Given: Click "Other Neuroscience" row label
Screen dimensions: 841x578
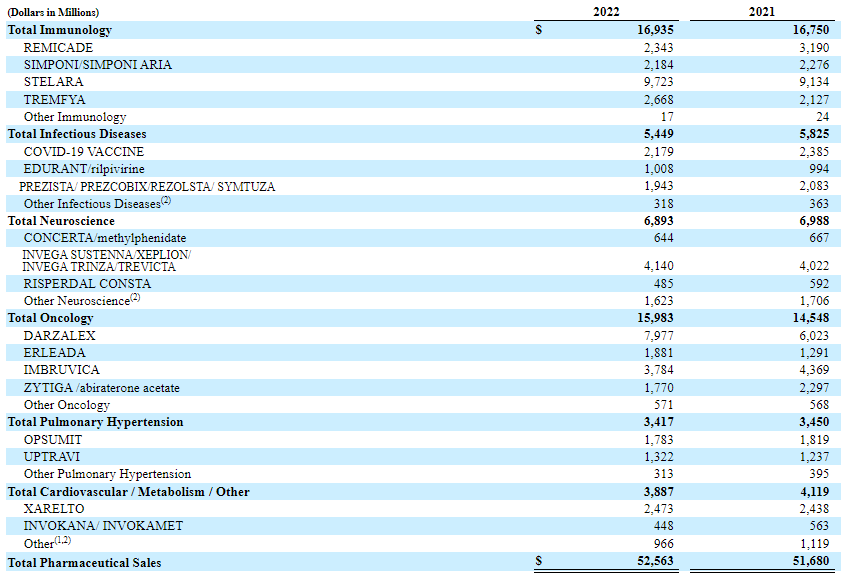Looking at the screenshot, I should 77,301.
